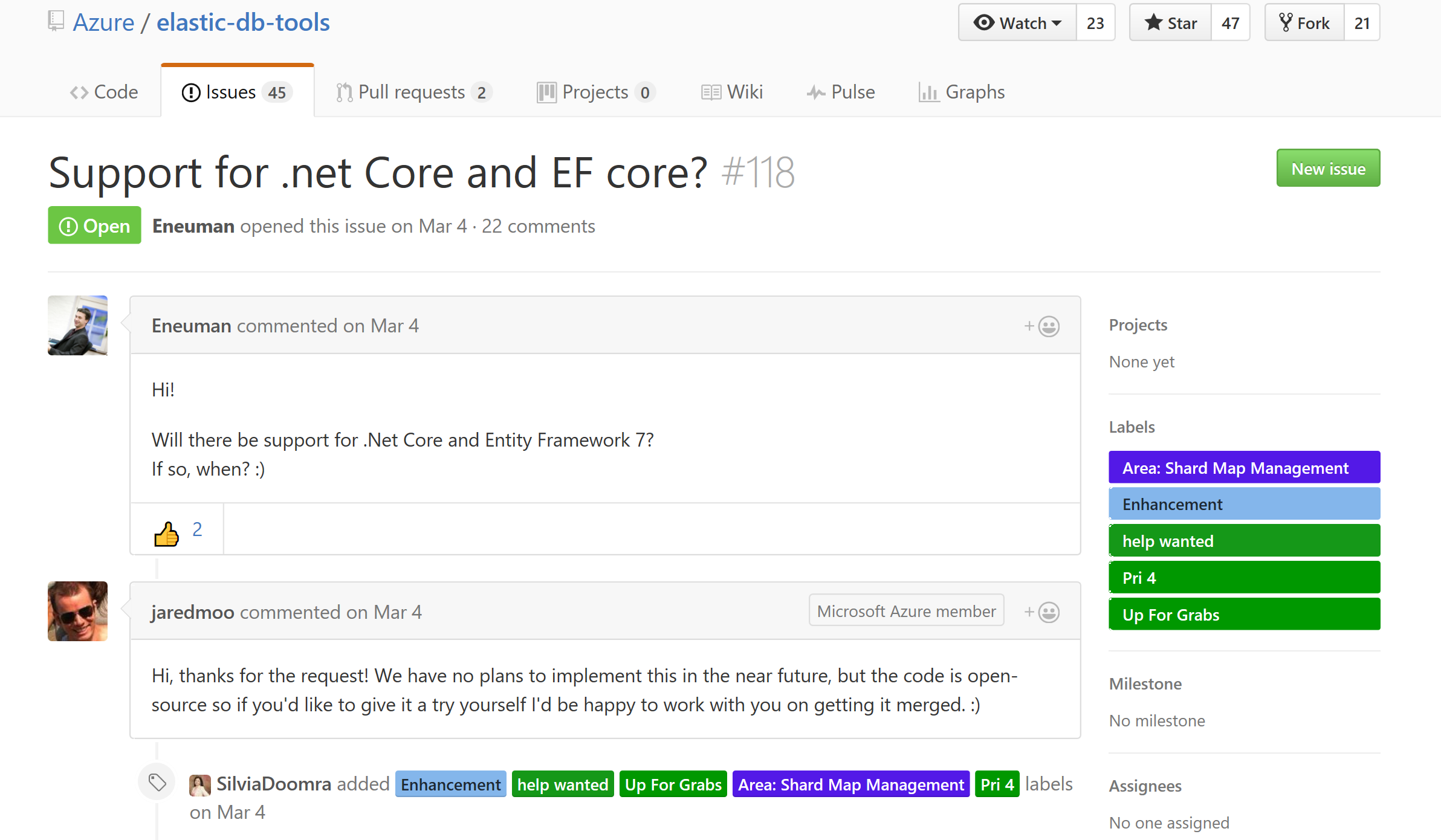The width and height of the screenshot is (1441, 840).
Task: Click the Pri 4 label in timeline event
Action: [x=997, y=784]
